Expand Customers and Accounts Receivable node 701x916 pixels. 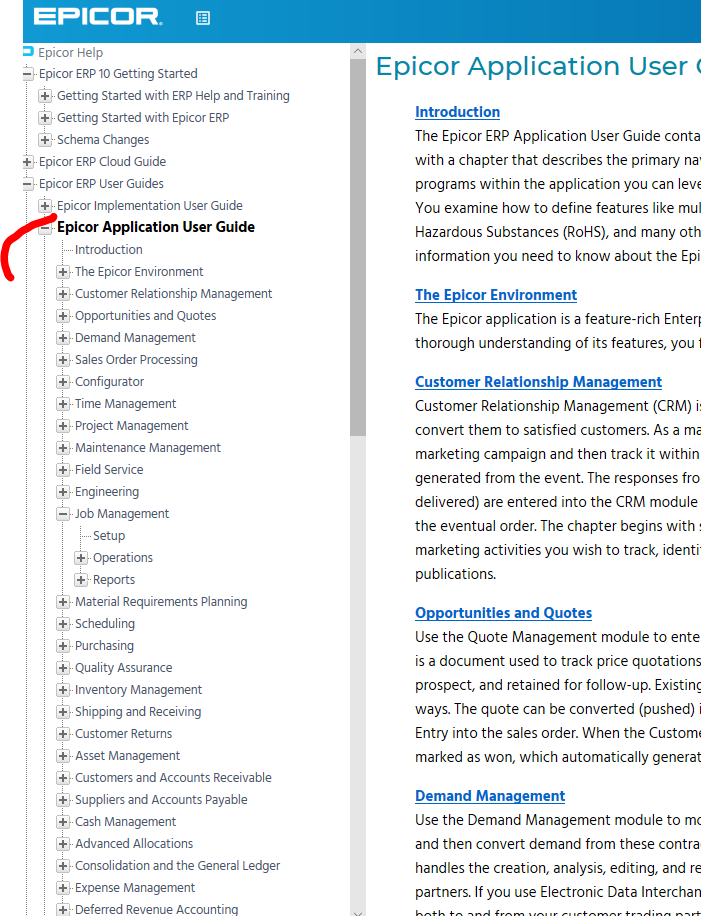[63, 778]
